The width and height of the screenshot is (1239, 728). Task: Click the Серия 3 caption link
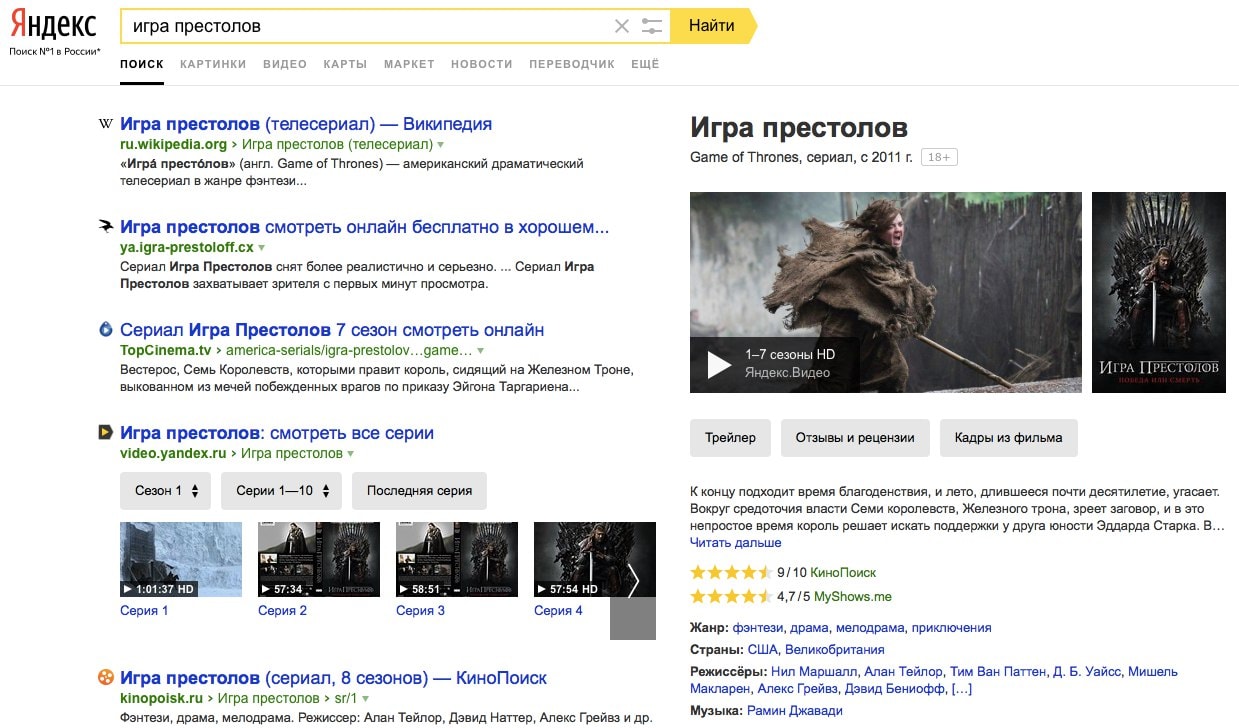[420, 611]
